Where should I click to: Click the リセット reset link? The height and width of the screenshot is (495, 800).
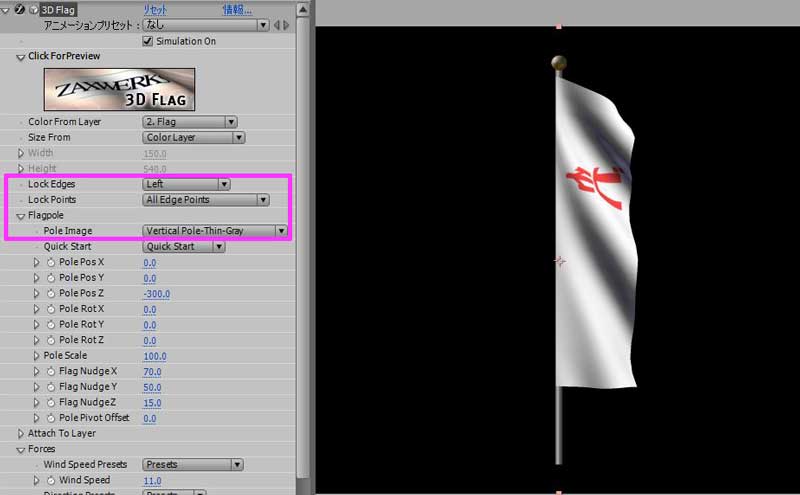pos(155,9)
